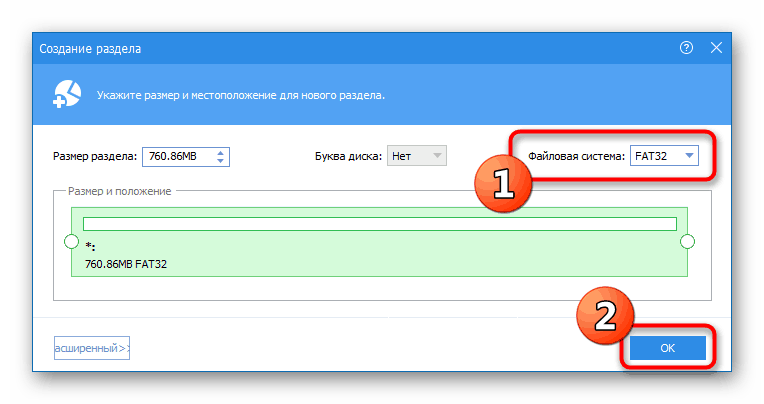Click the Размер раздела input field
Screen dimensions: 764x404
point(186,156)
